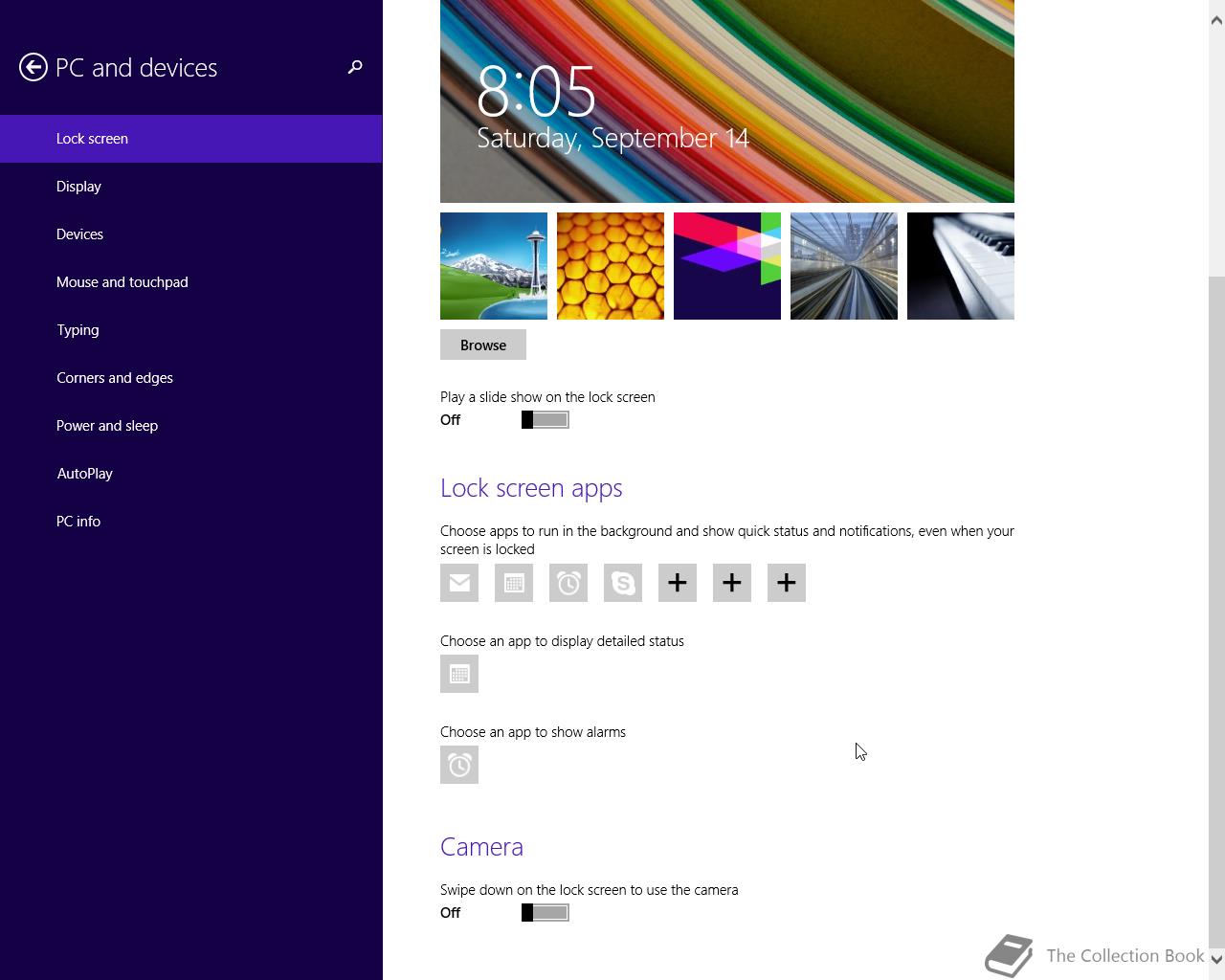The image size is (1225, 980).
Task: Open Typing settings
Action: (x=191, y=330)
